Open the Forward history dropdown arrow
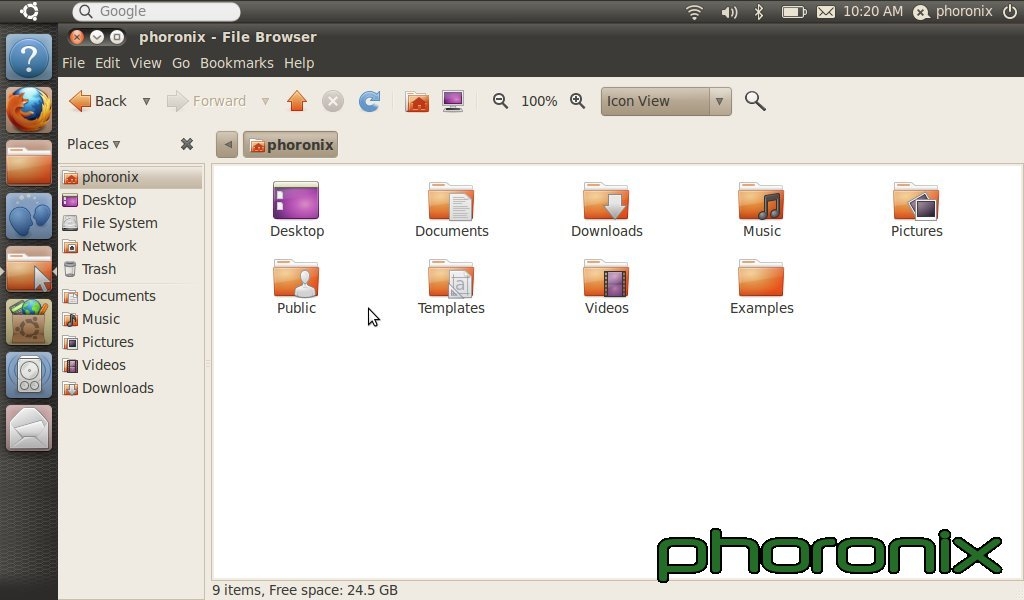 (x=265, y=101)
